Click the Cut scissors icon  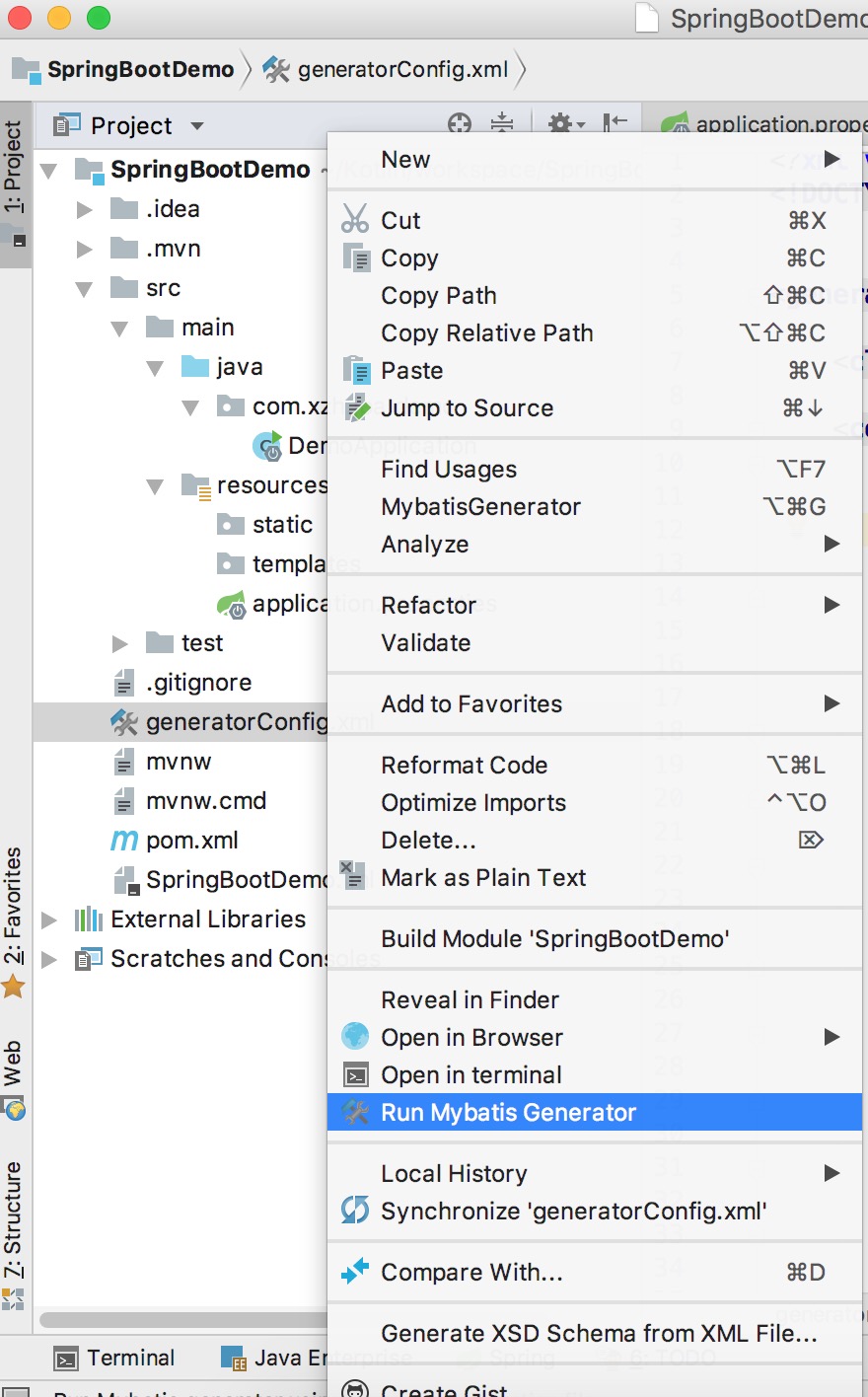point(355,219)
